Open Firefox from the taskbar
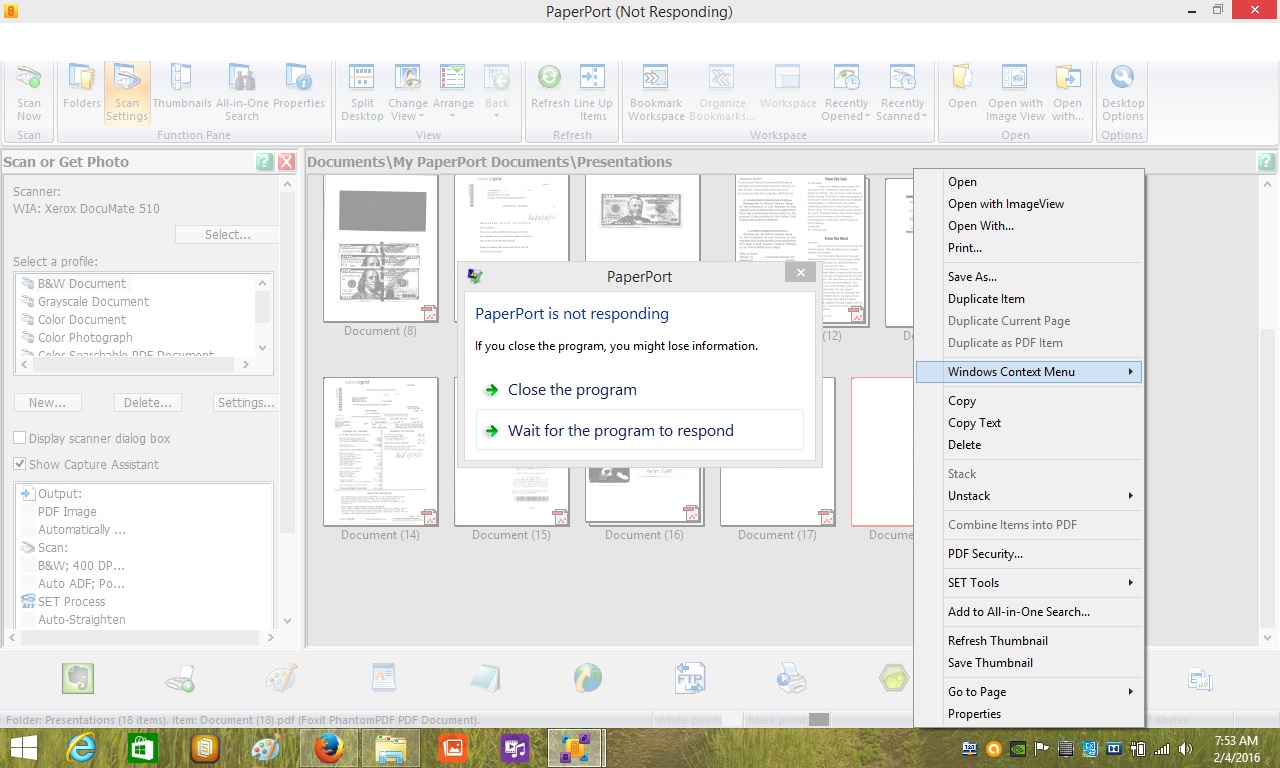The image size is (1280, 768). coord(328,748)
